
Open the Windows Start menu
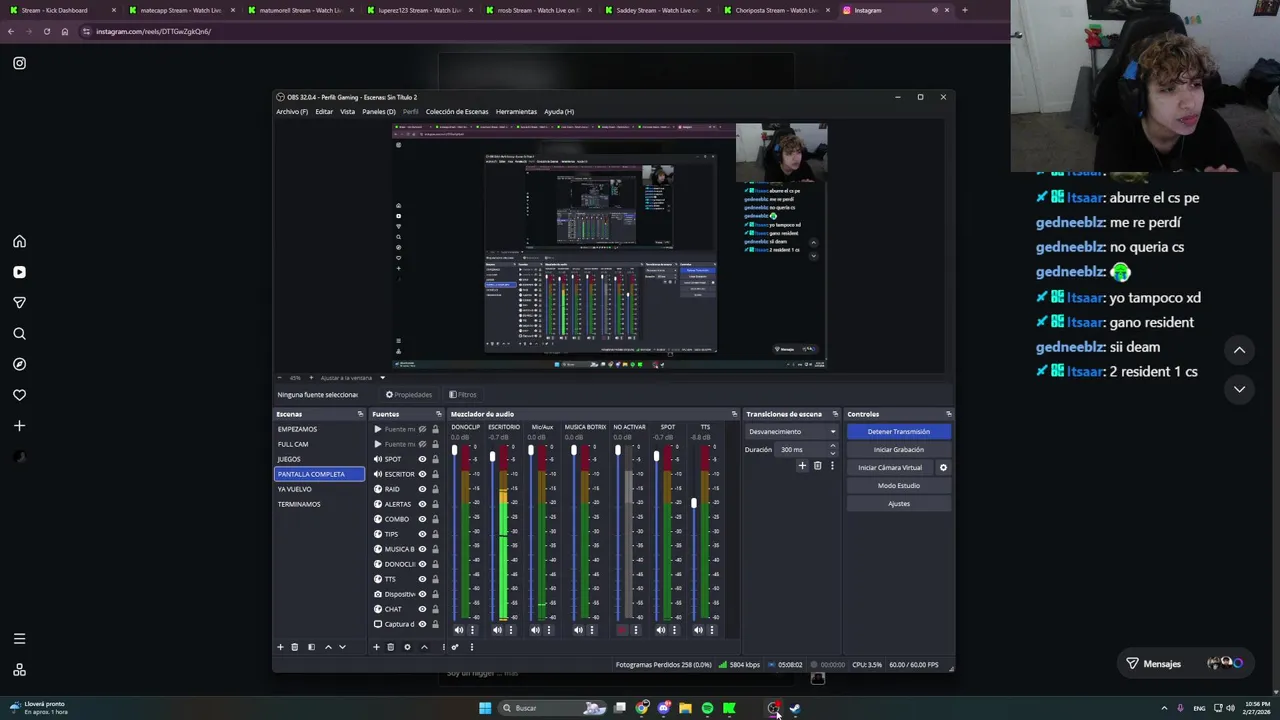(x=485, y=708)
